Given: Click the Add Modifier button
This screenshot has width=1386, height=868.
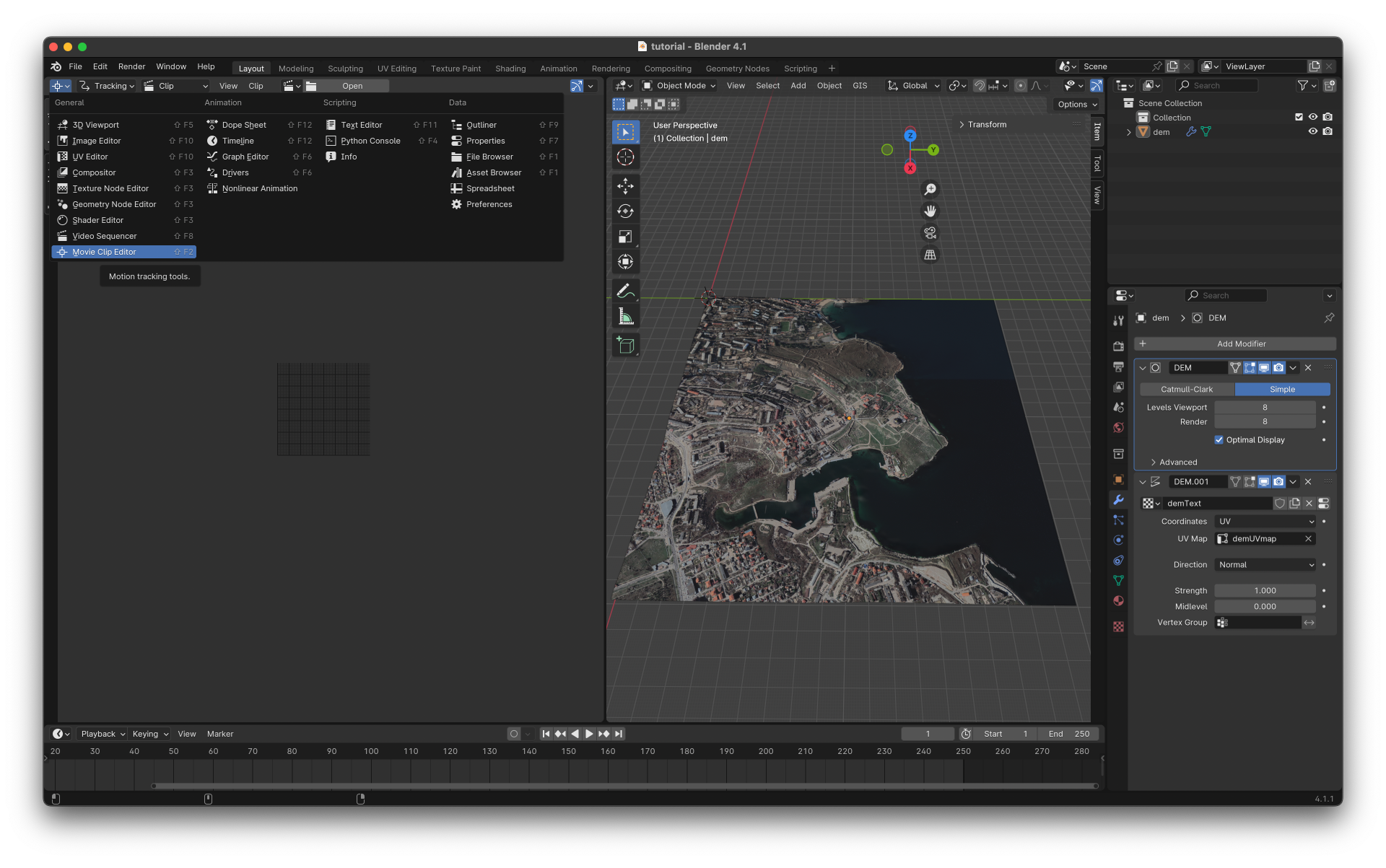Looking at the screenshot, I should (x=1235, y=344).
